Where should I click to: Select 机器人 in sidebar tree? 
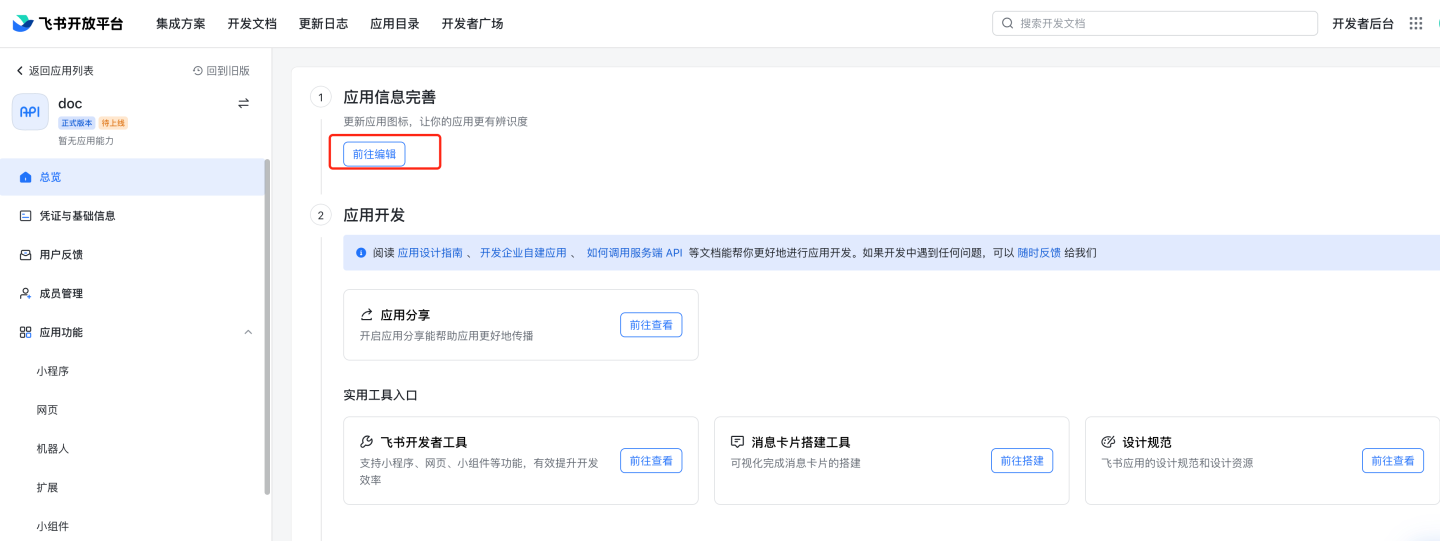tap(53, 449)
